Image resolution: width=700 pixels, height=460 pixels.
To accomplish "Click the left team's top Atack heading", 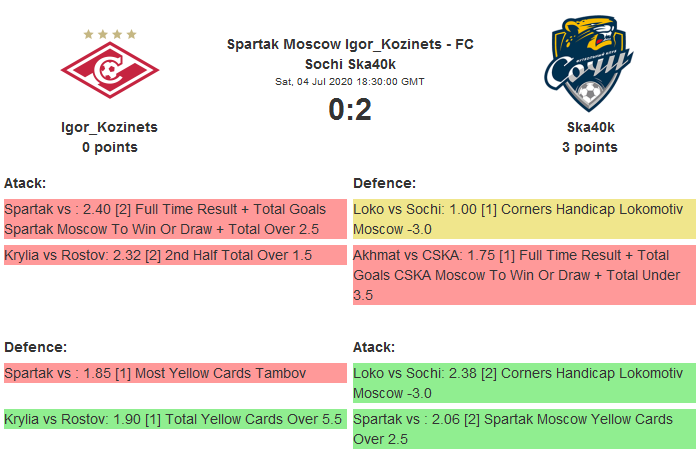I will point(25,183).
